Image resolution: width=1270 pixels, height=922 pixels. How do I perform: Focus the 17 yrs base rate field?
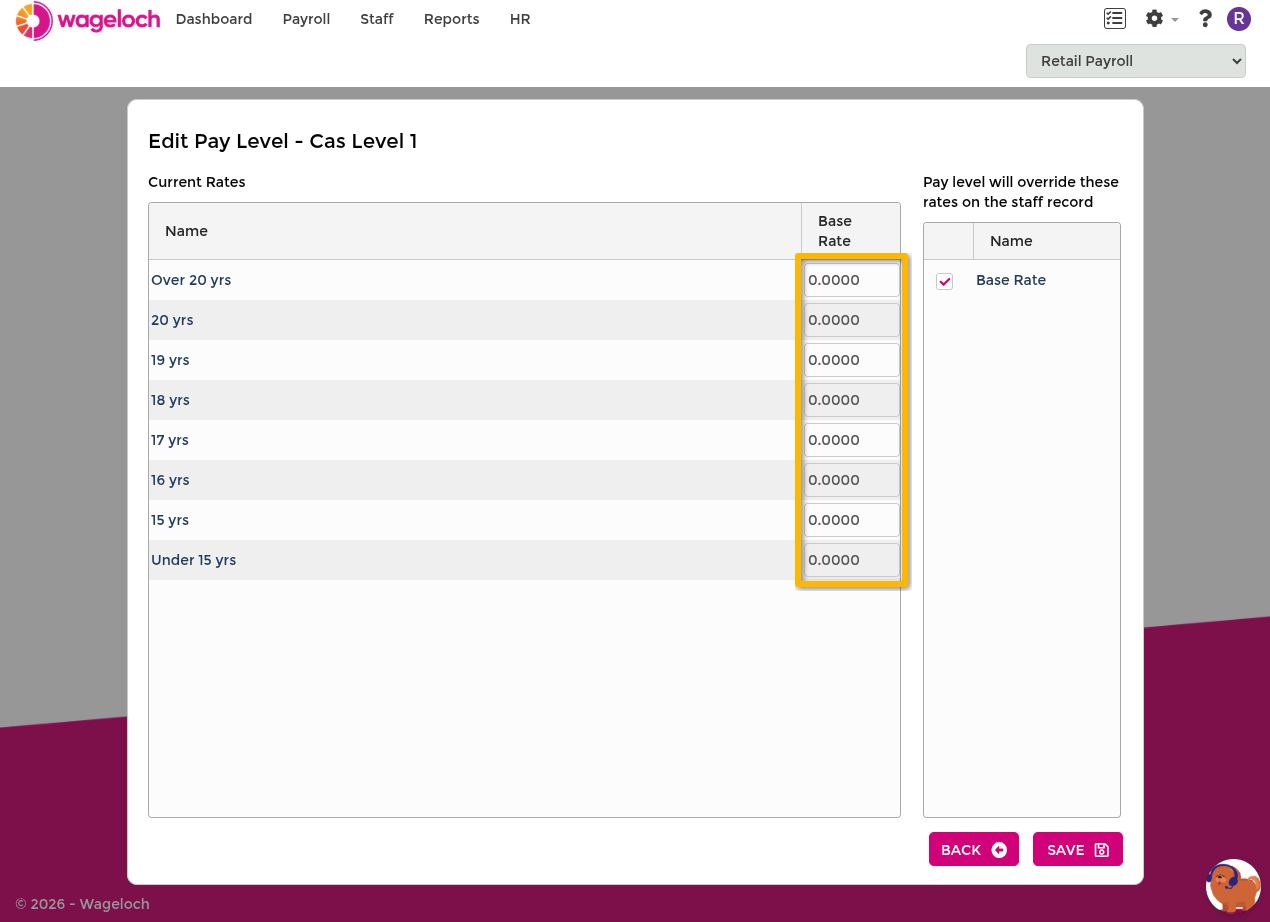(x=852, y=440)
